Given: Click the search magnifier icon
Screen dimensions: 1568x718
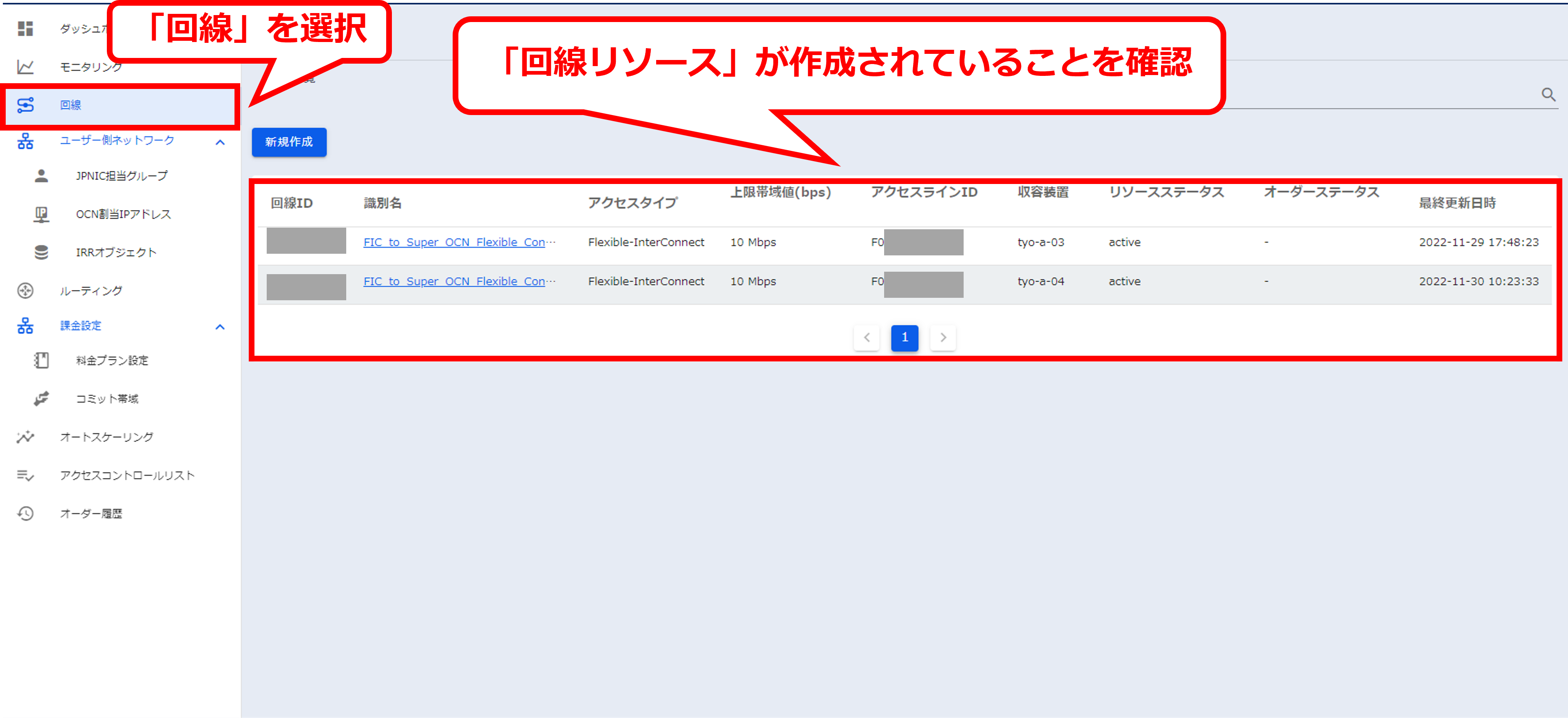Looking at the screenshot, I should 1548,94.
